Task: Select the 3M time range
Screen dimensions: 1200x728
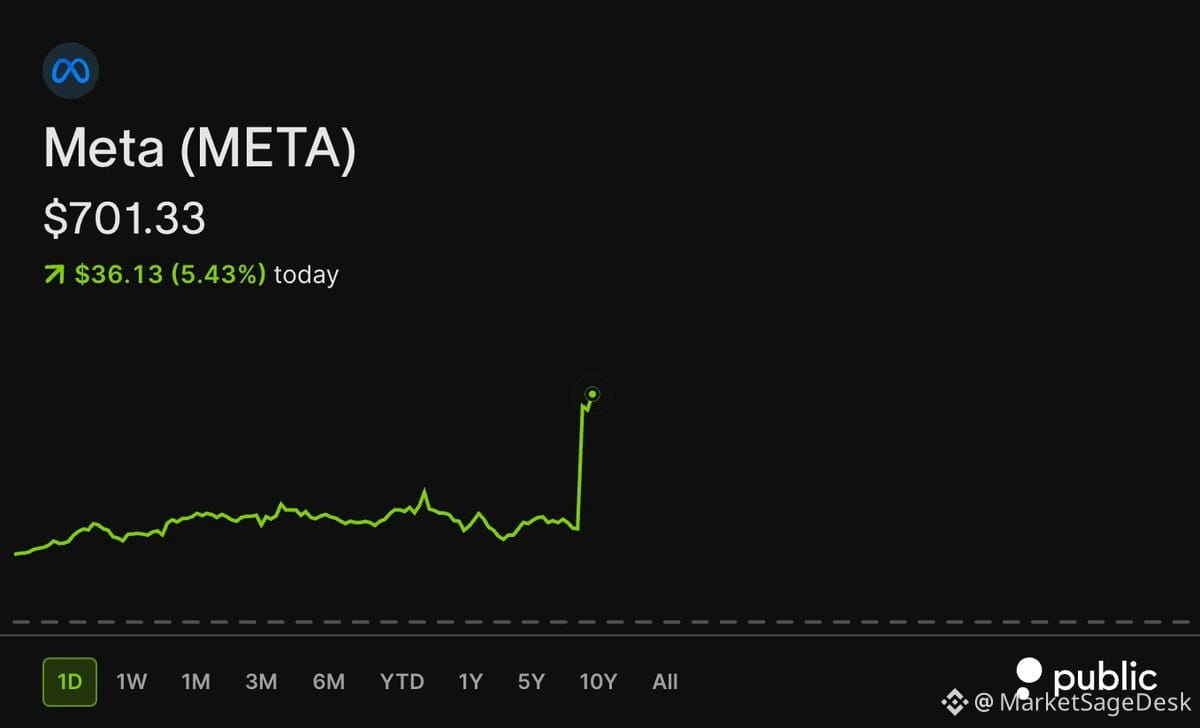Action: pyautogui.click(x=261, y=682)
